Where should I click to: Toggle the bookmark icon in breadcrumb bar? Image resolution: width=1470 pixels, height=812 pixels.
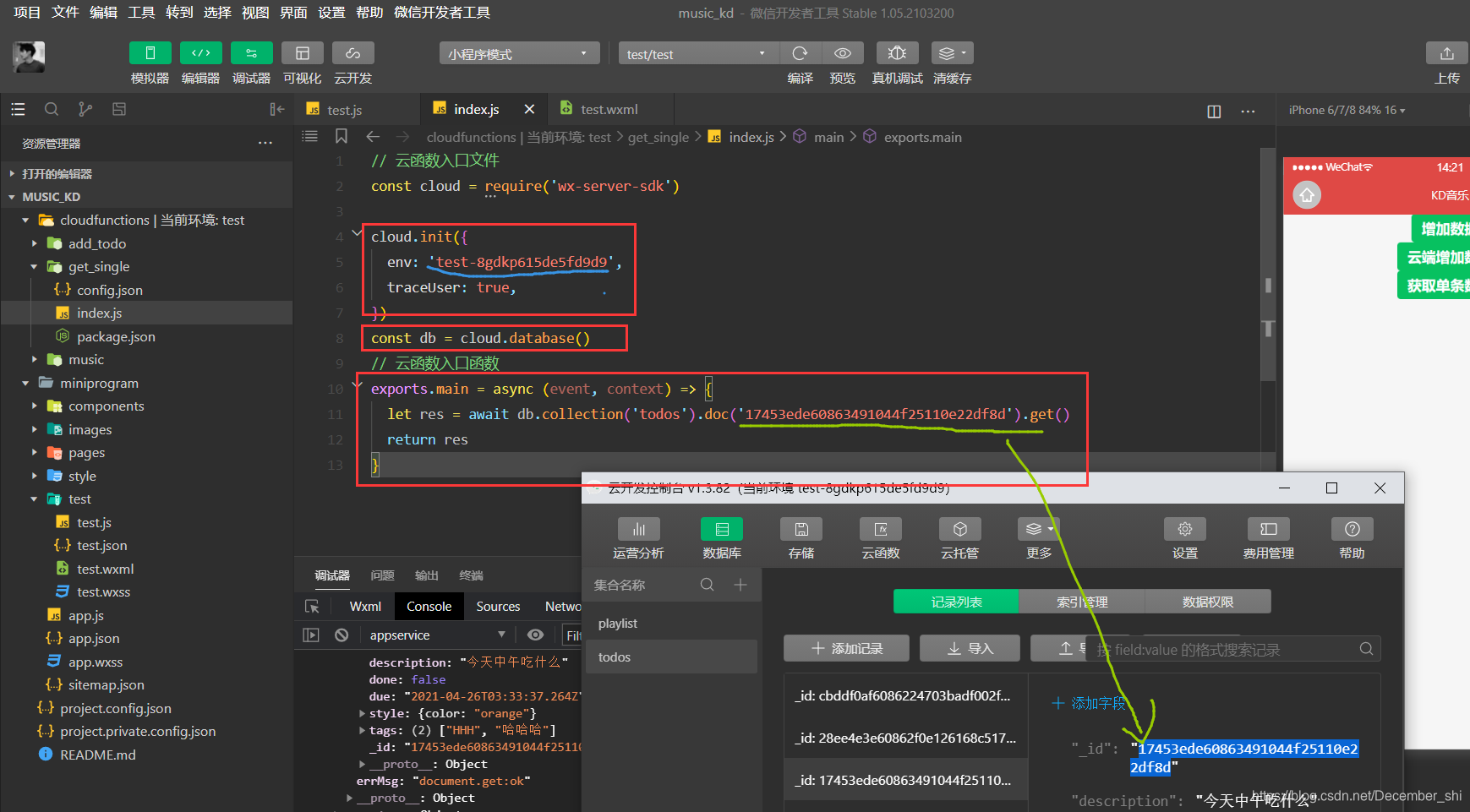[342, 136]
